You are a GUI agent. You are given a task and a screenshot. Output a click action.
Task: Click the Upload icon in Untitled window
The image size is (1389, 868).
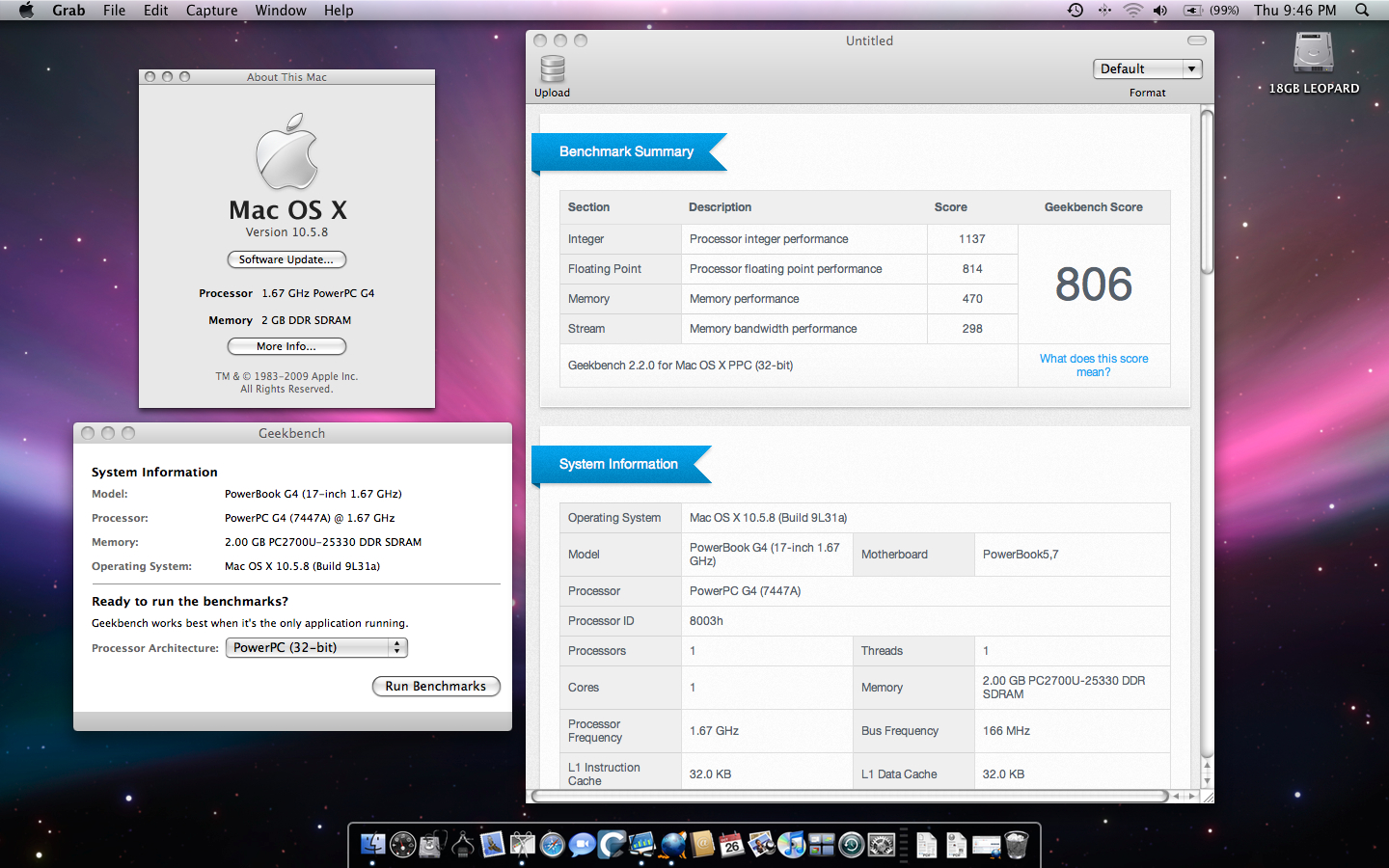click(552, 69)
